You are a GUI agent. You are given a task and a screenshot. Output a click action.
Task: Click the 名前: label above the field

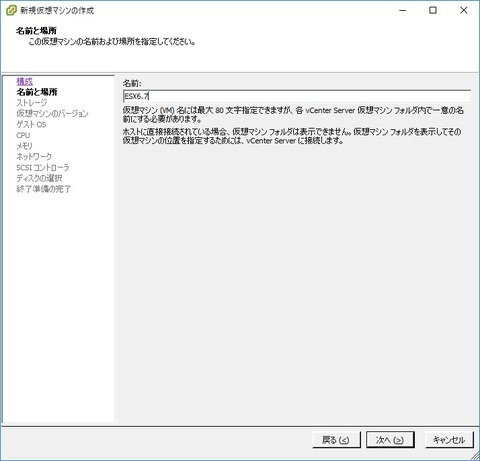point(132,83)
